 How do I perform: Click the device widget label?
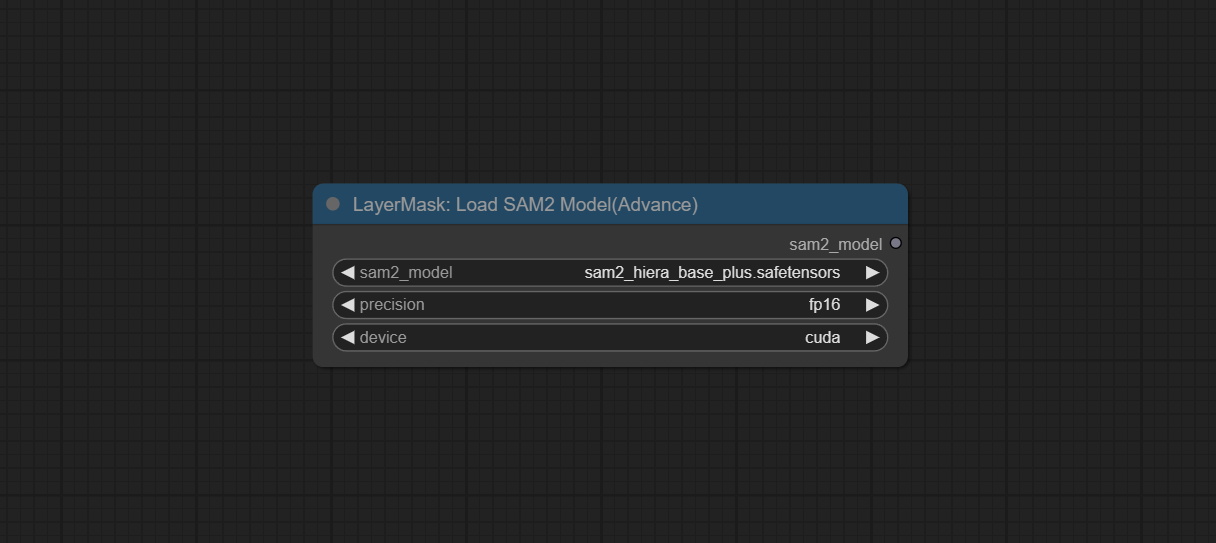(383, 338)
